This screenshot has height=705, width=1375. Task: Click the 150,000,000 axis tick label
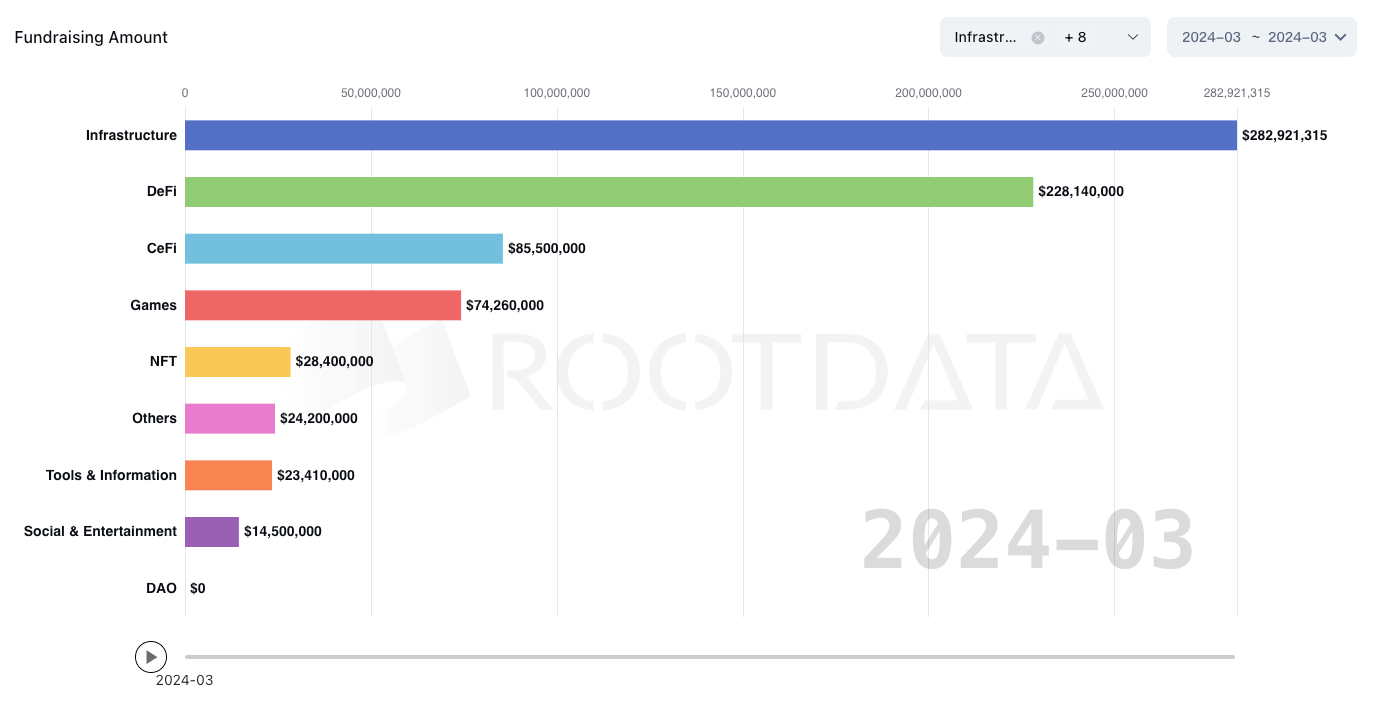(x=743, y=93)
